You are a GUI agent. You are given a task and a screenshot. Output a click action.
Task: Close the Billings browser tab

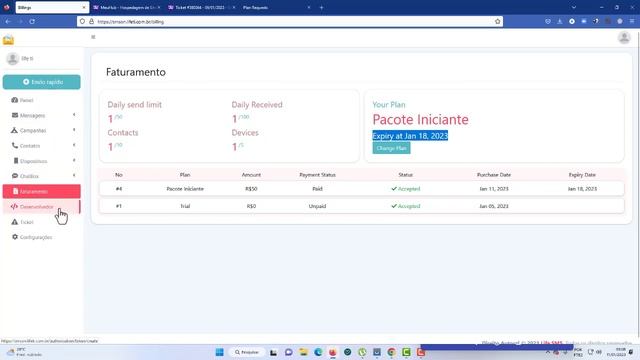pyautogui.click(x=84, y=7)
